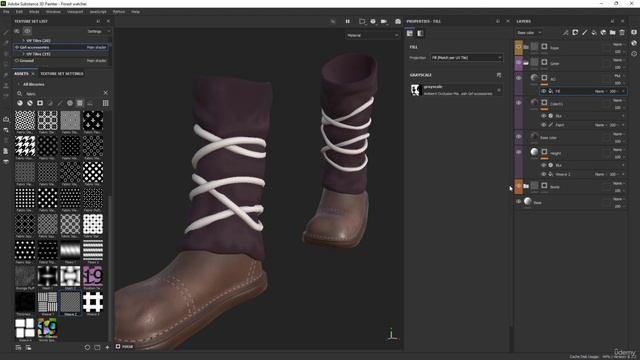Open the Edit menu
640x360 pixels.
[x=19, y=12]
